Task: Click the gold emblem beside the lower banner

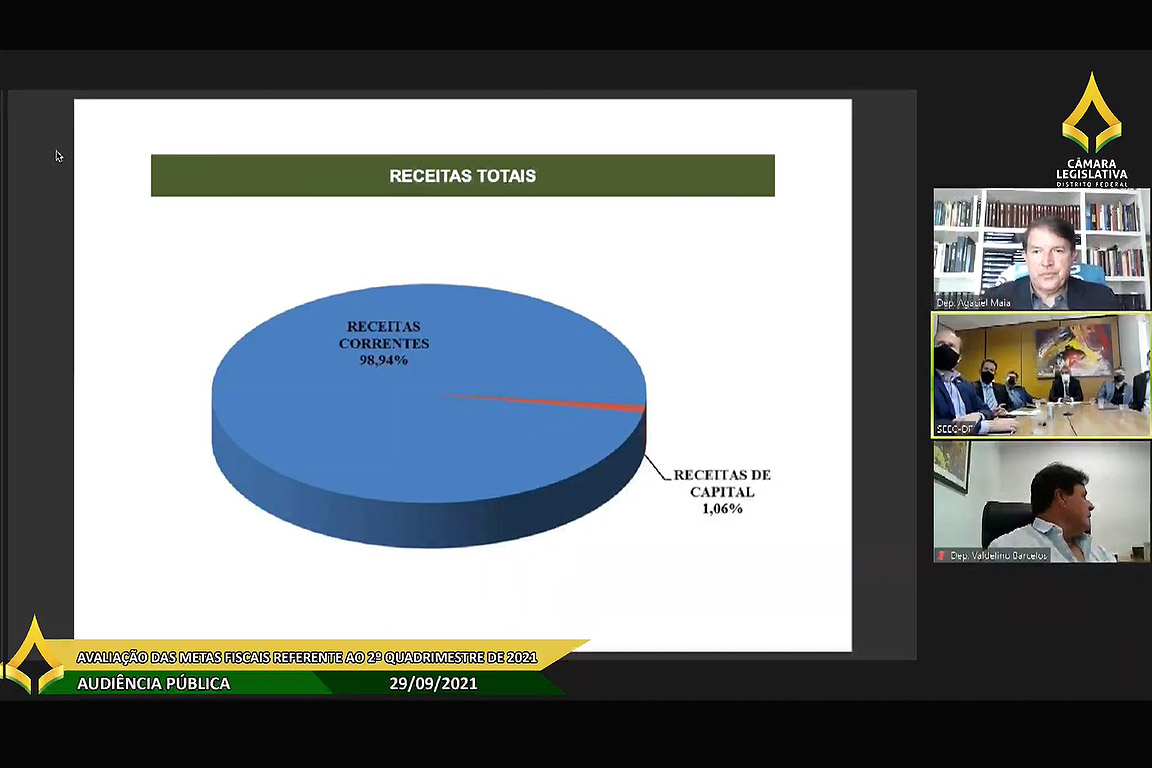Action: tap(33, 660)
